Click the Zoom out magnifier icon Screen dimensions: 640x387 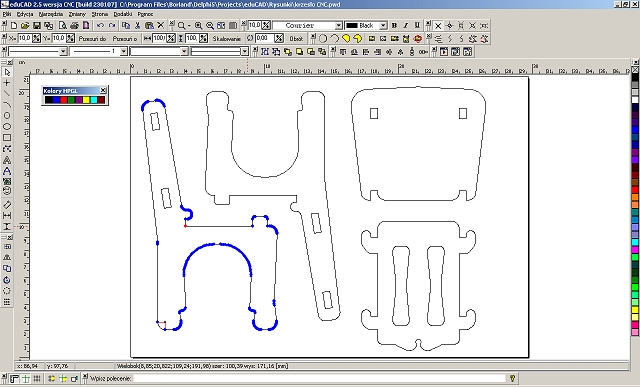(x=210, y=26)
